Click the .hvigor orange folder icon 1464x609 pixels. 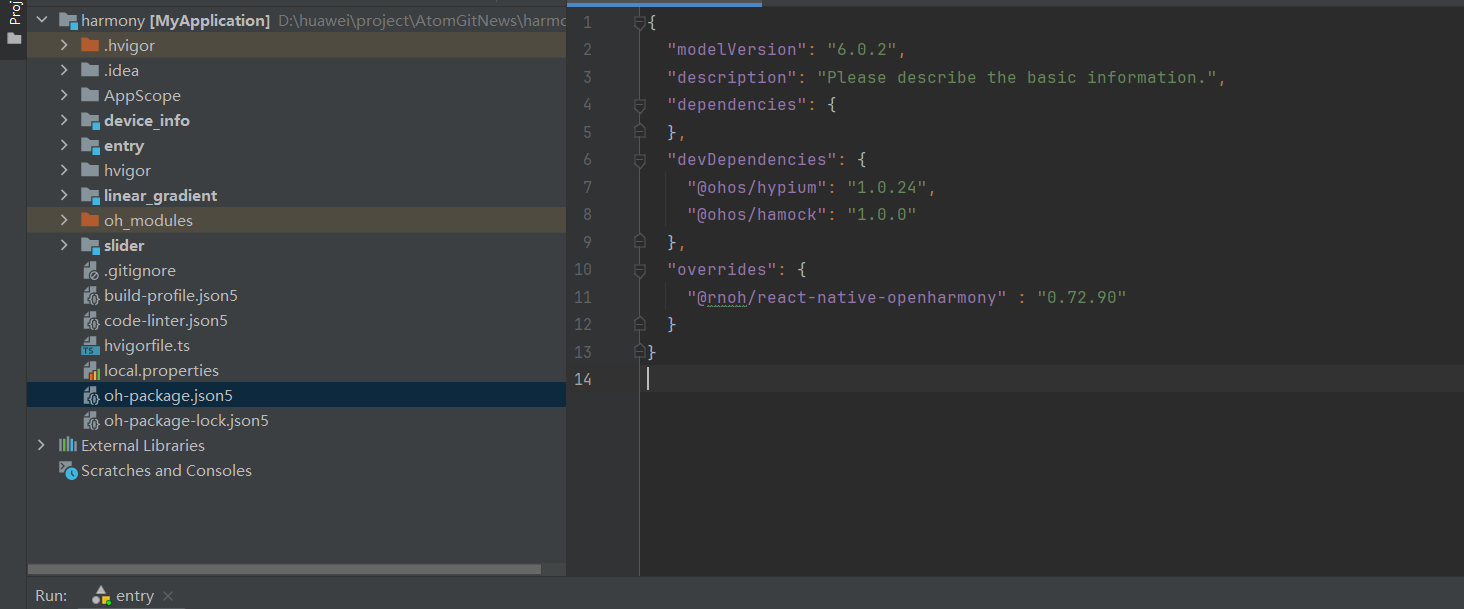pos(90,45)
